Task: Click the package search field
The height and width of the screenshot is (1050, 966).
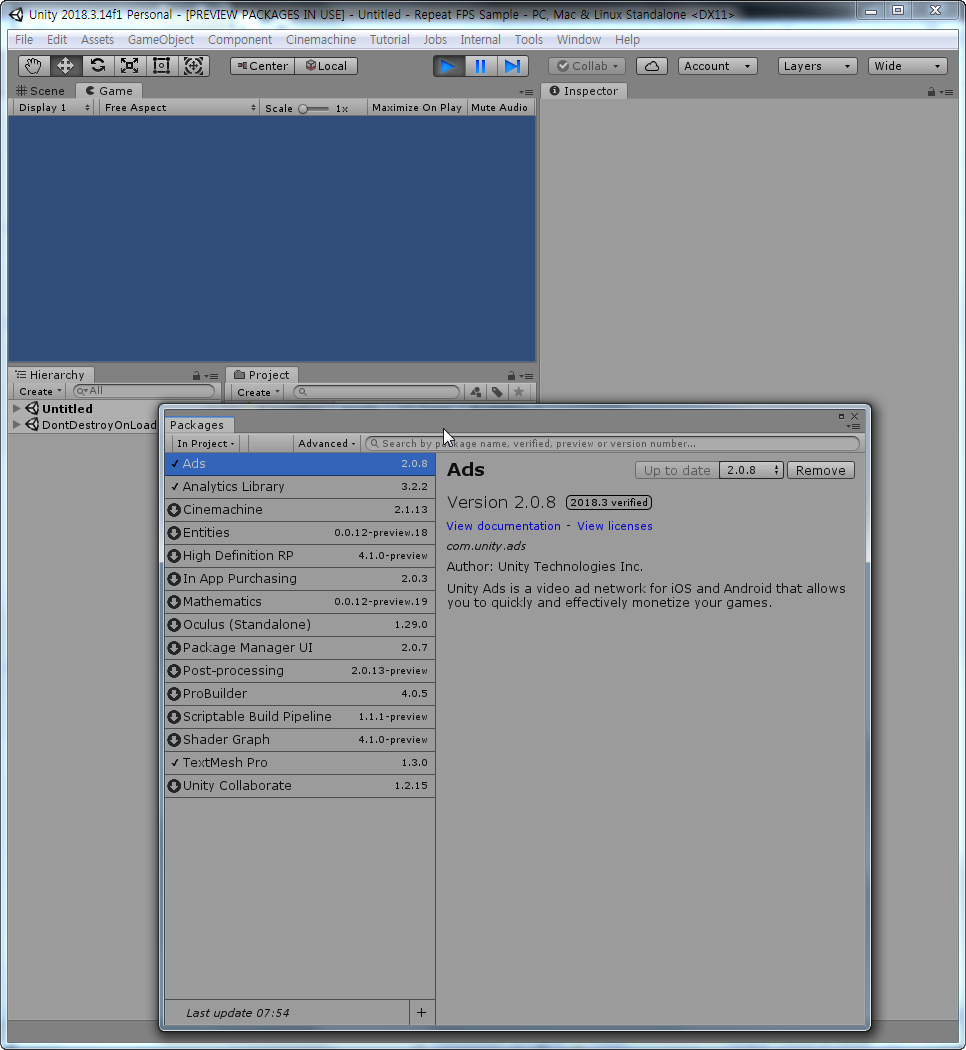Action: 612,443
